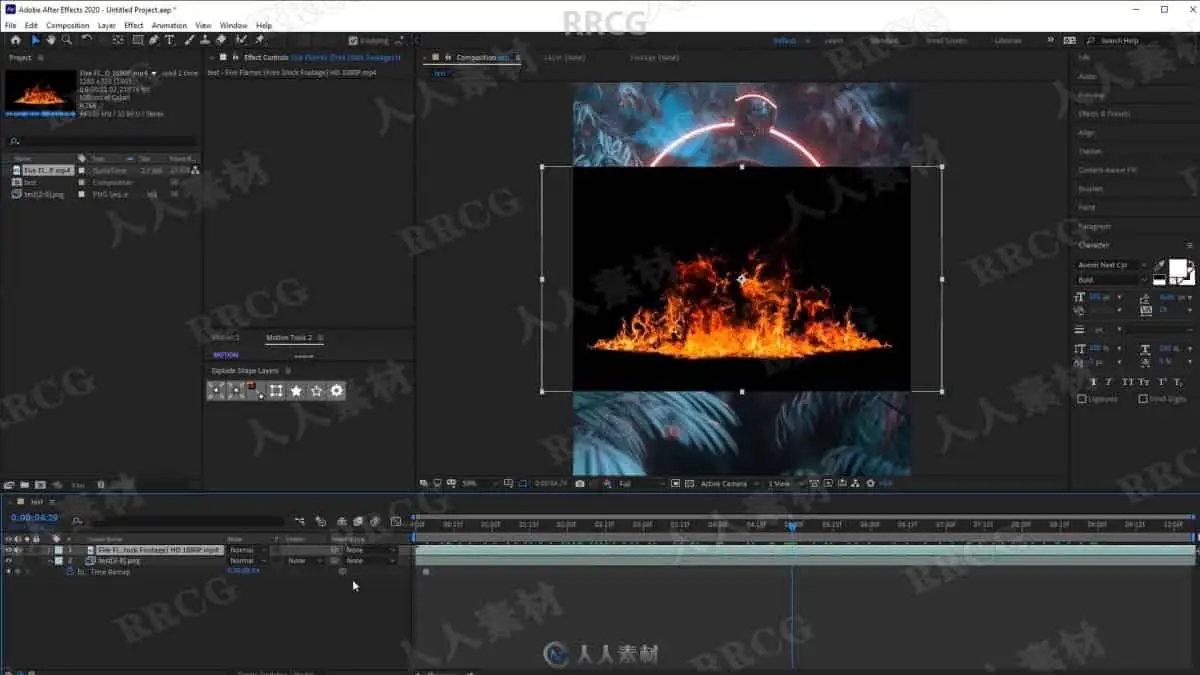
Task: Click the timeline Frame Blending icon
Action: pyautogui.click(x=358, y=521)
